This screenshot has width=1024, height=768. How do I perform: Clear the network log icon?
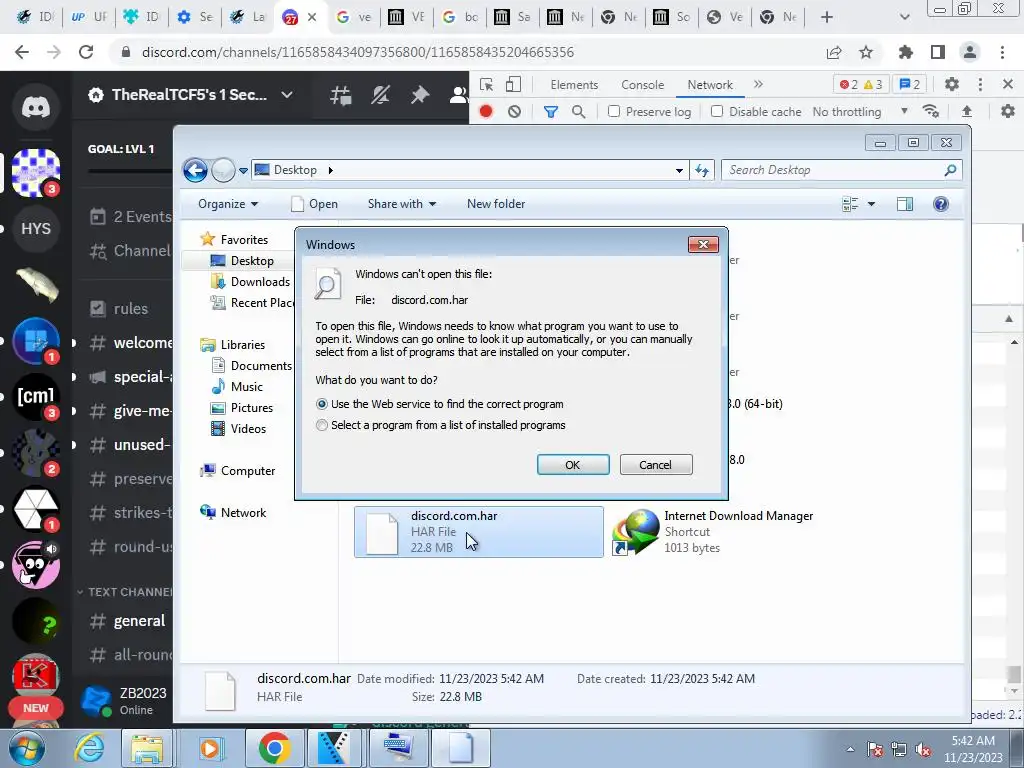pyautogui.click(x=515, y=112)
